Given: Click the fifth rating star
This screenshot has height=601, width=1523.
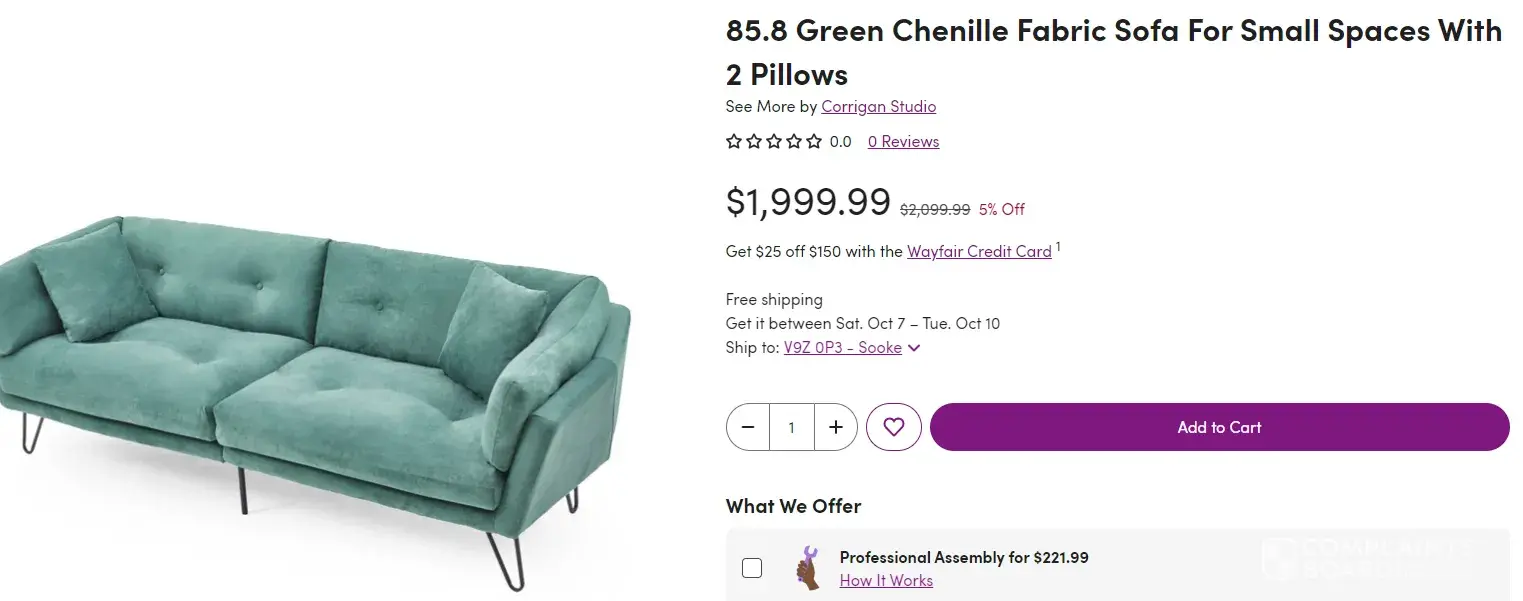Looking at the screenshot, I should click(x=814, y=142).
